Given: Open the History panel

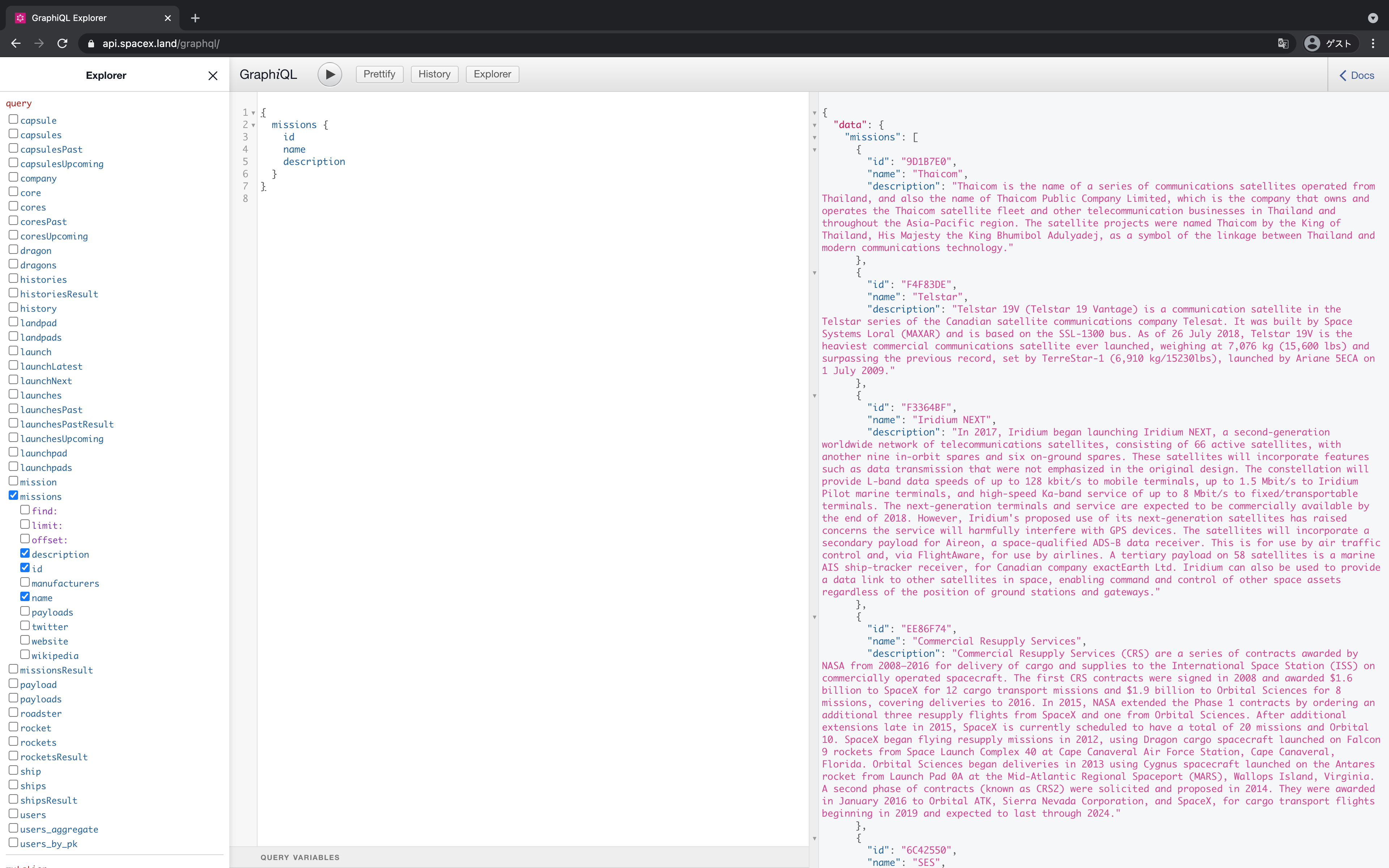Looking at the screenshot, I should click(434, 74).
